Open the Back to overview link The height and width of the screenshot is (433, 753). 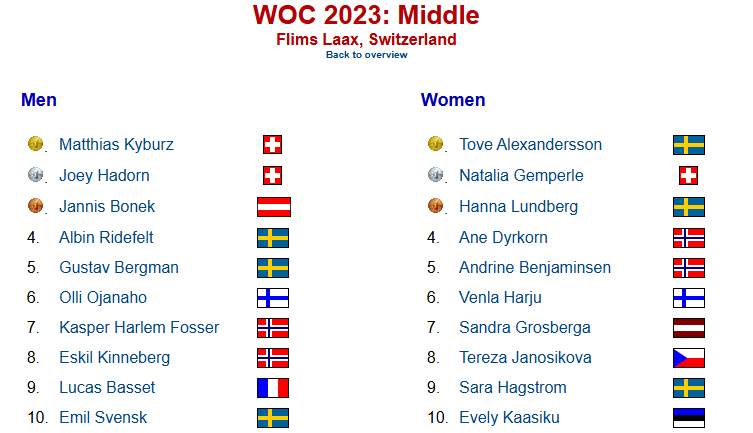click(x=366, y=55)
